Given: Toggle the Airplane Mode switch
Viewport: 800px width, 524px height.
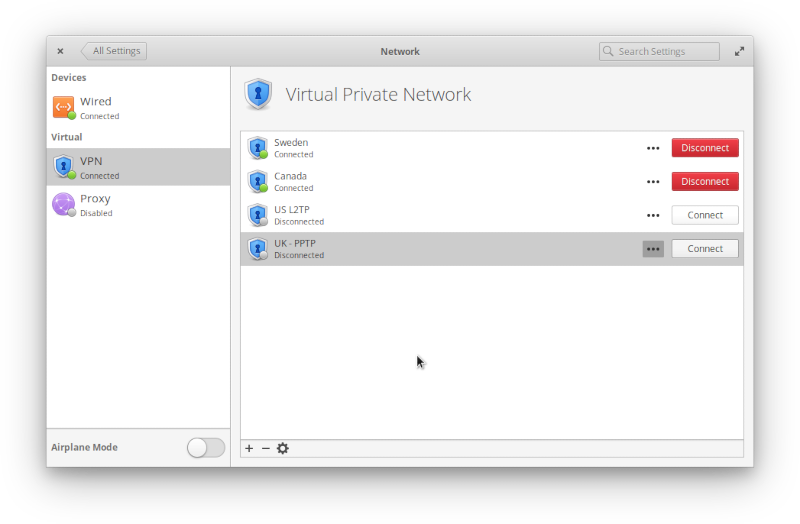Looking at the screenshot, I should (206, 447).
